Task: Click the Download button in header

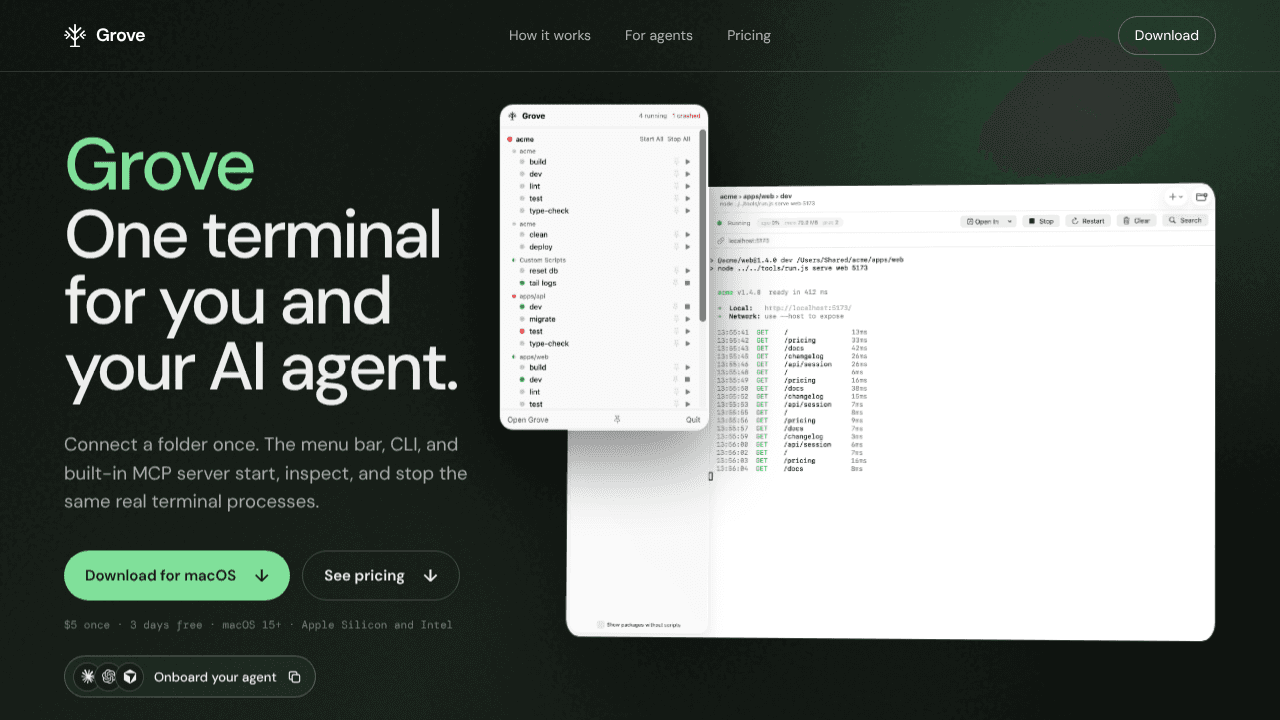Action: point(1167,35)
